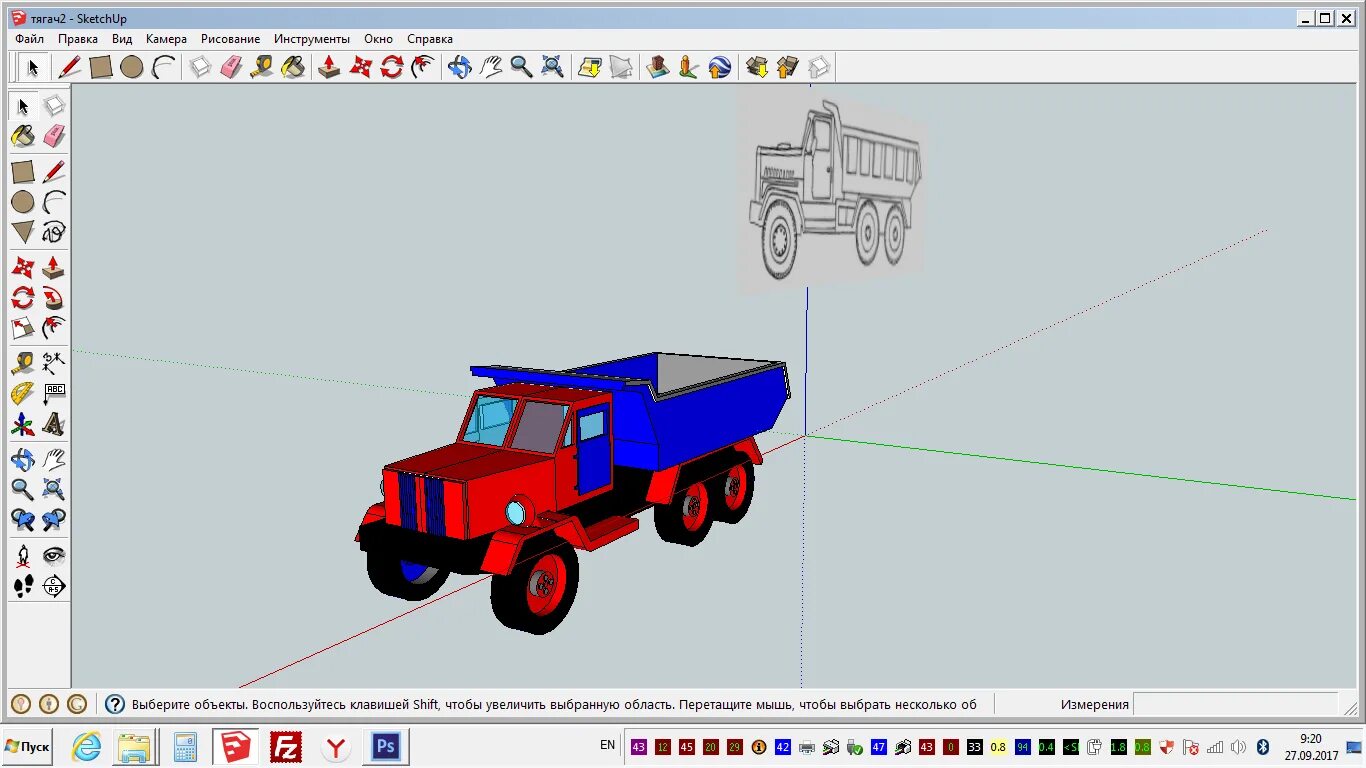The image size is (1366, 768).
Task: Click the Rotate tool in top toolbar
Action: (x=392, y=67)
